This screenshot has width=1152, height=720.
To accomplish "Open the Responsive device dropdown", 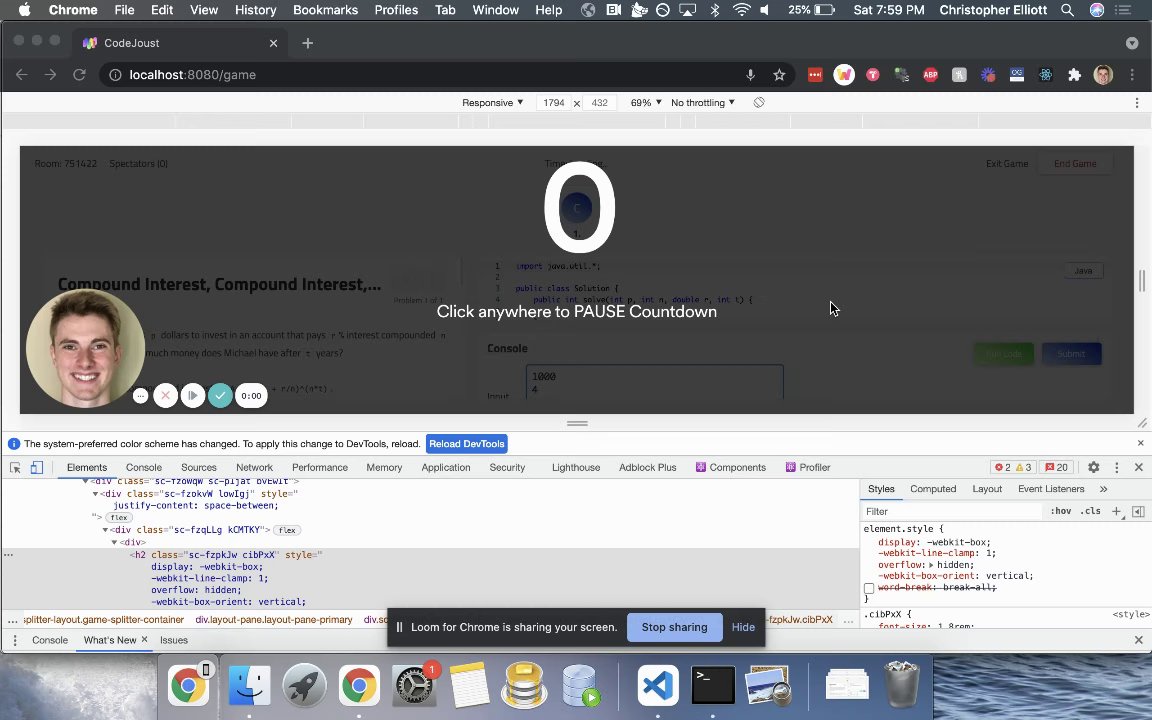I will (x=492, y=103).
